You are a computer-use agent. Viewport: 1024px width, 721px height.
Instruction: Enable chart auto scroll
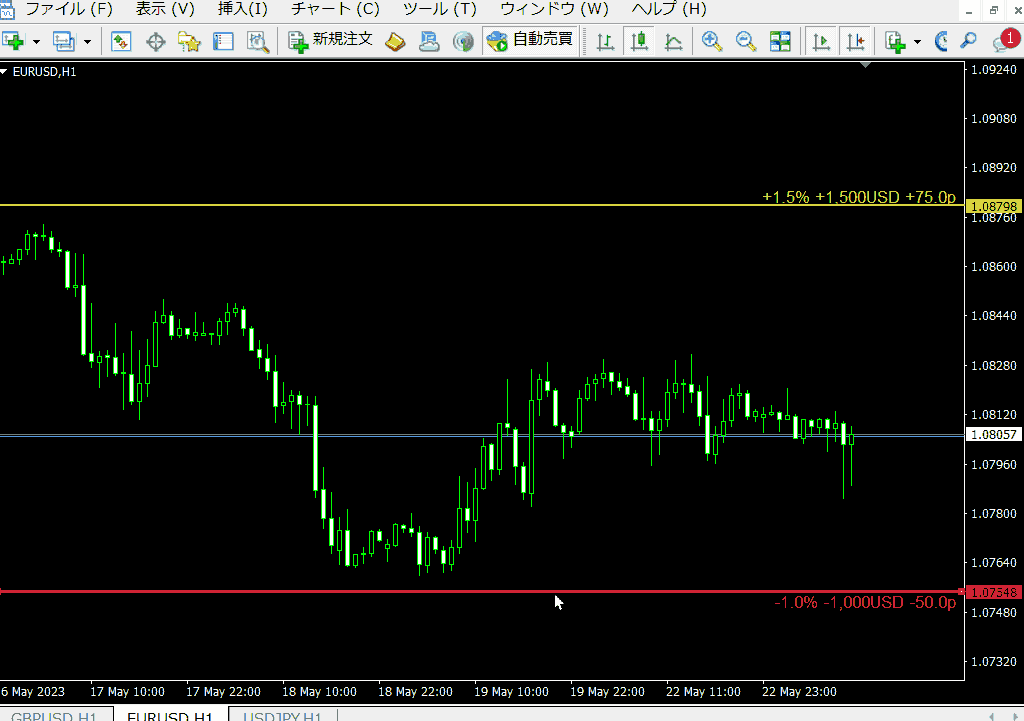[822, 41]
